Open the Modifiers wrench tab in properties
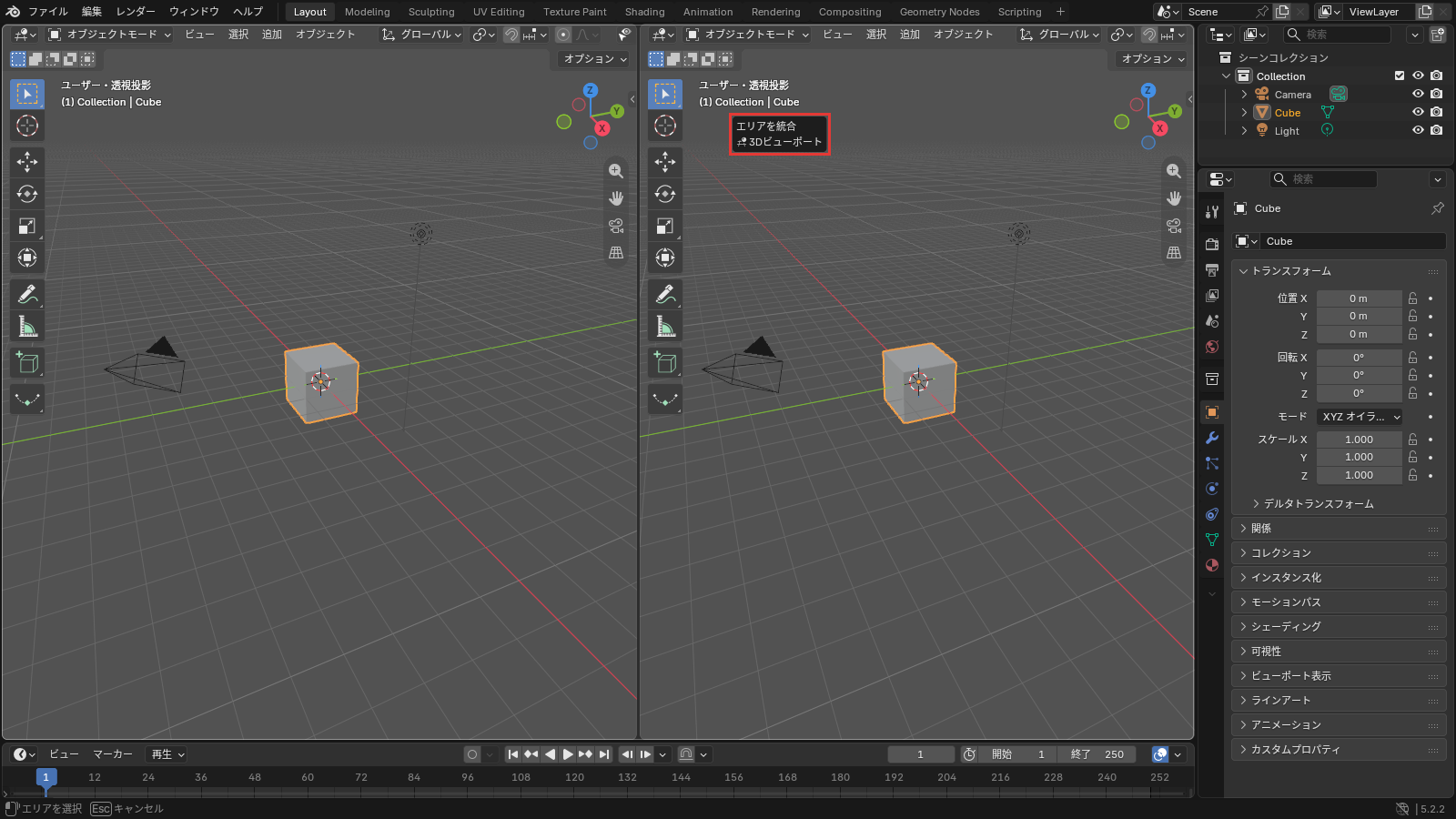The image size is (1456, 819). pyautogui.click(x=1212, y=438)
